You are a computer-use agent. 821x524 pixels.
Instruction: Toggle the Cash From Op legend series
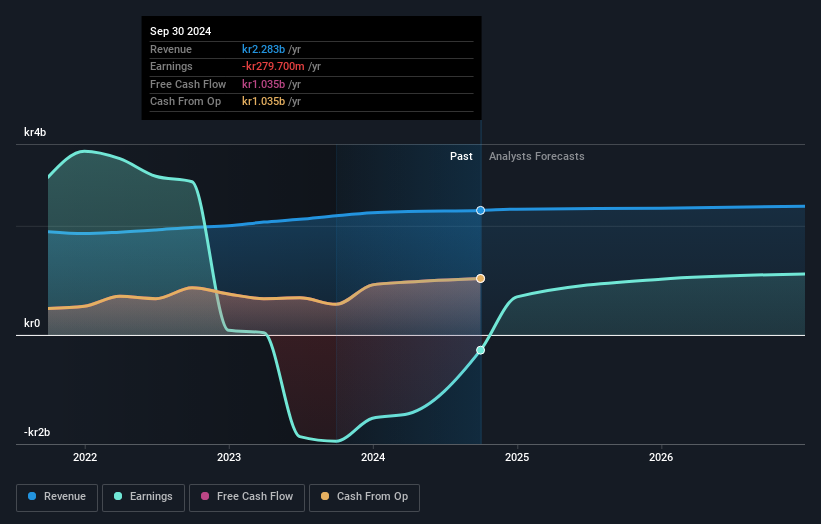pos(364,497)
